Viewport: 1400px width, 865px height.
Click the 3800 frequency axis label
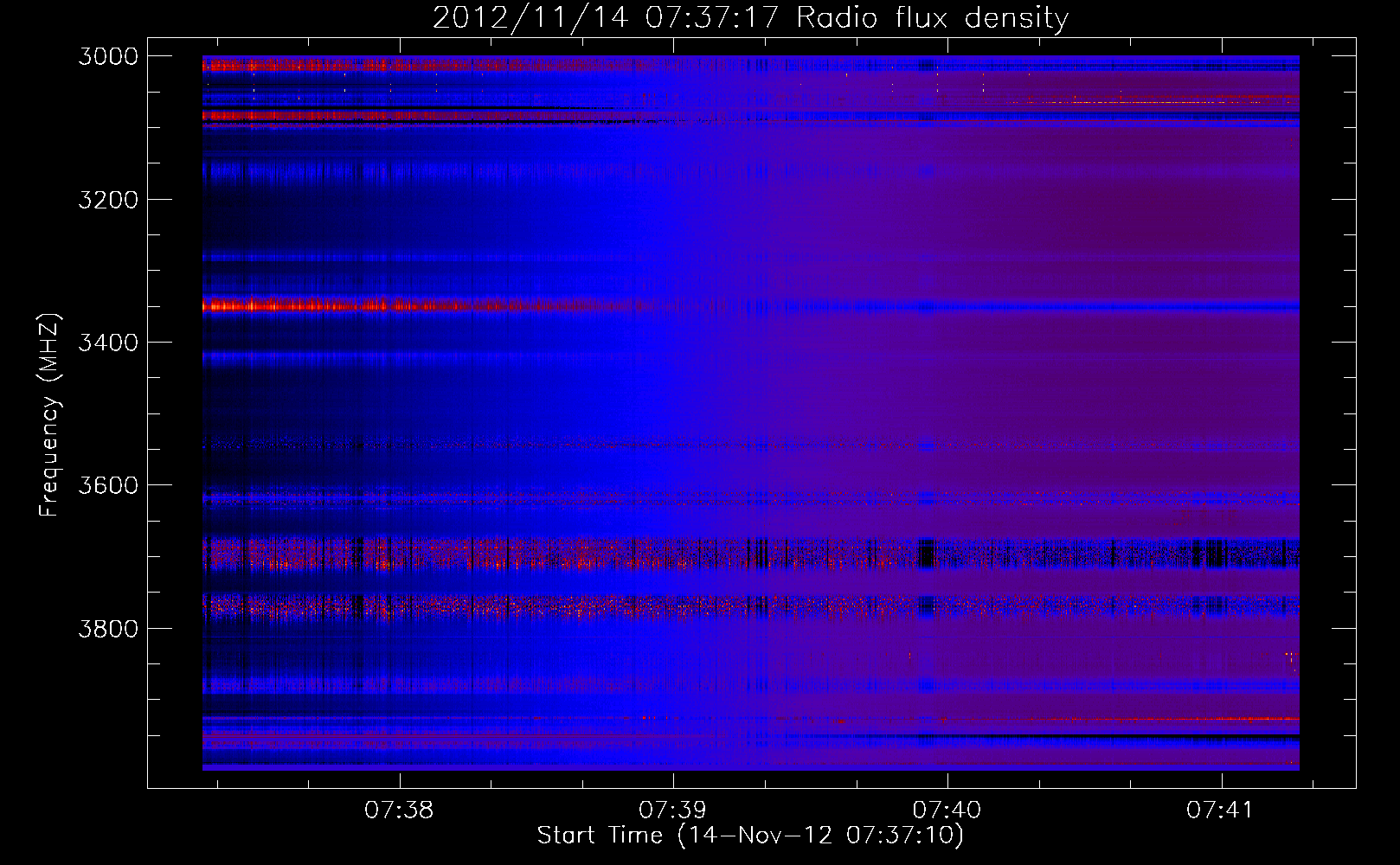coord(108,628)
